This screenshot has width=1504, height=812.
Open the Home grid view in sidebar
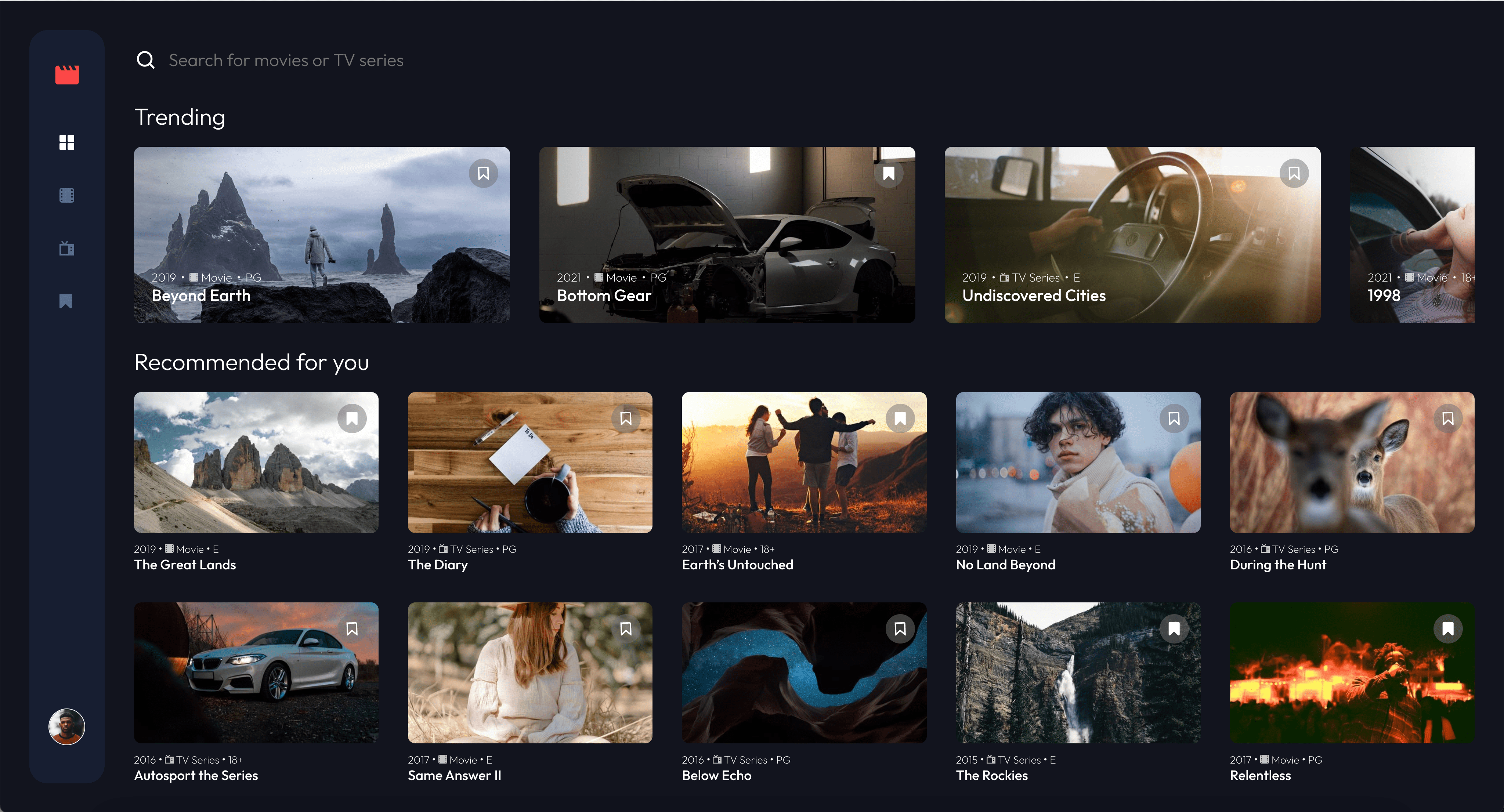(66, 142)
